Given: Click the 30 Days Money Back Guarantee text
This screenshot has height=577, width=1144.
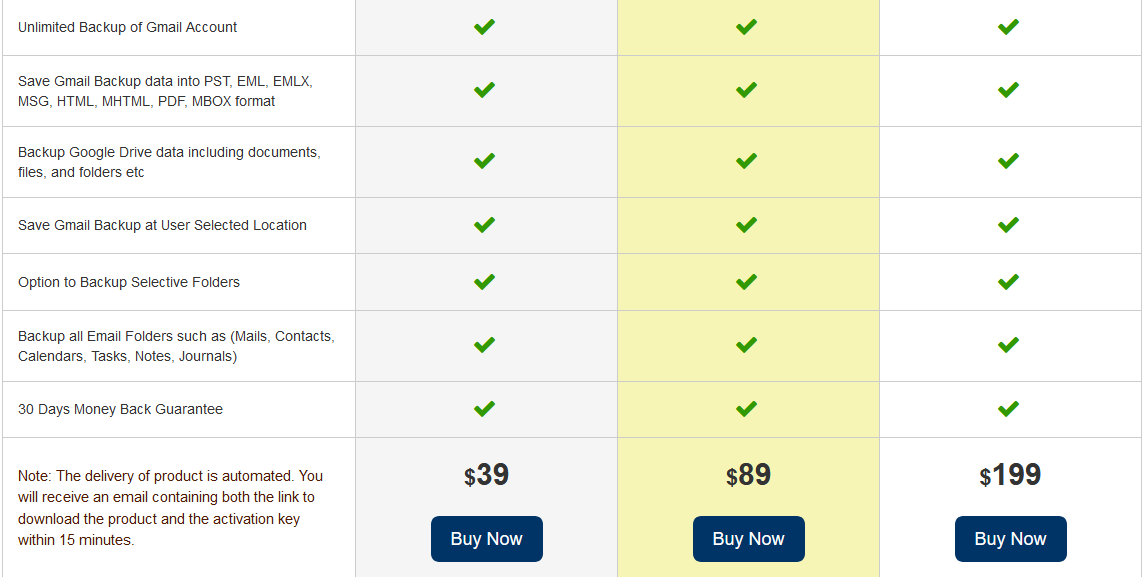Looking at the screenshot, I should (120, 409).
